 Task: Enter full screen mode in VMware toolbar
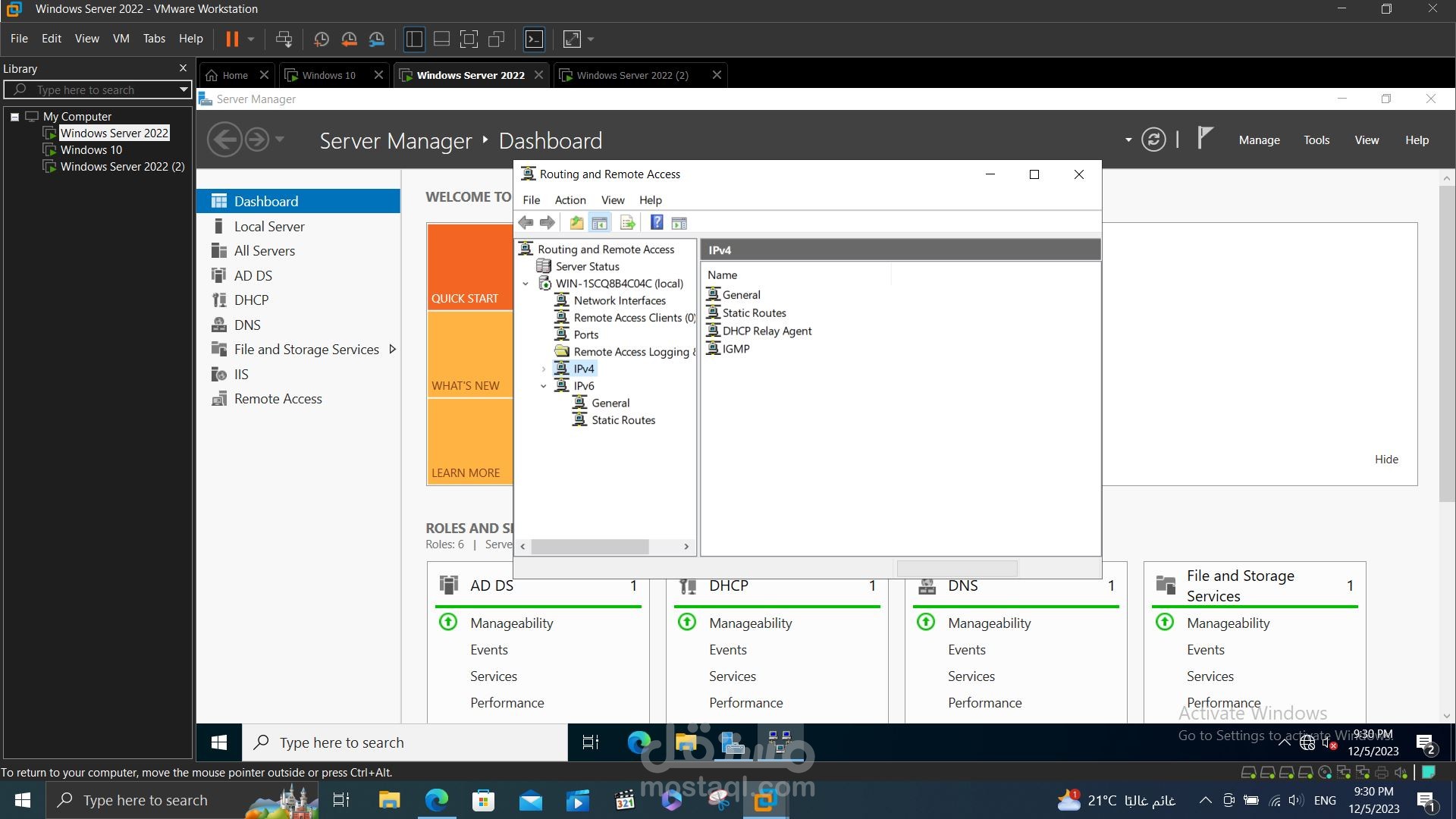469,39
